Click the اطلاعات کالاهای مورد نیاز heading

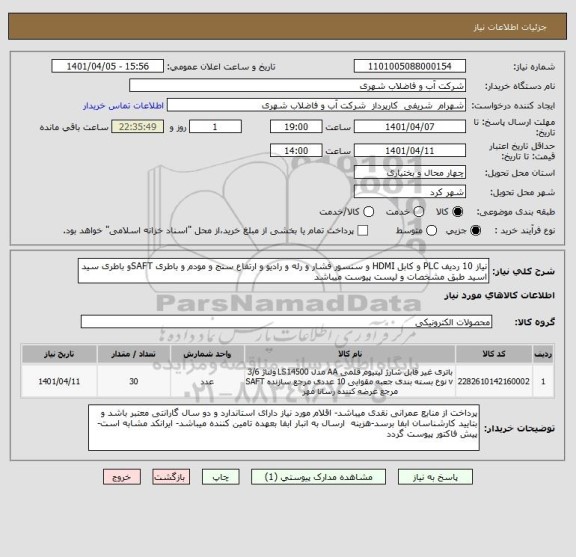click(500, 296)
